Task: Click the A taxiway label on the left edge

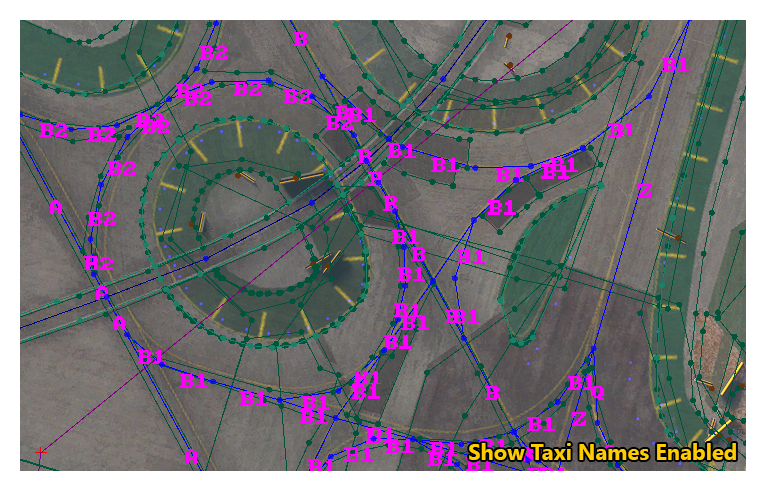Action: 55,207
